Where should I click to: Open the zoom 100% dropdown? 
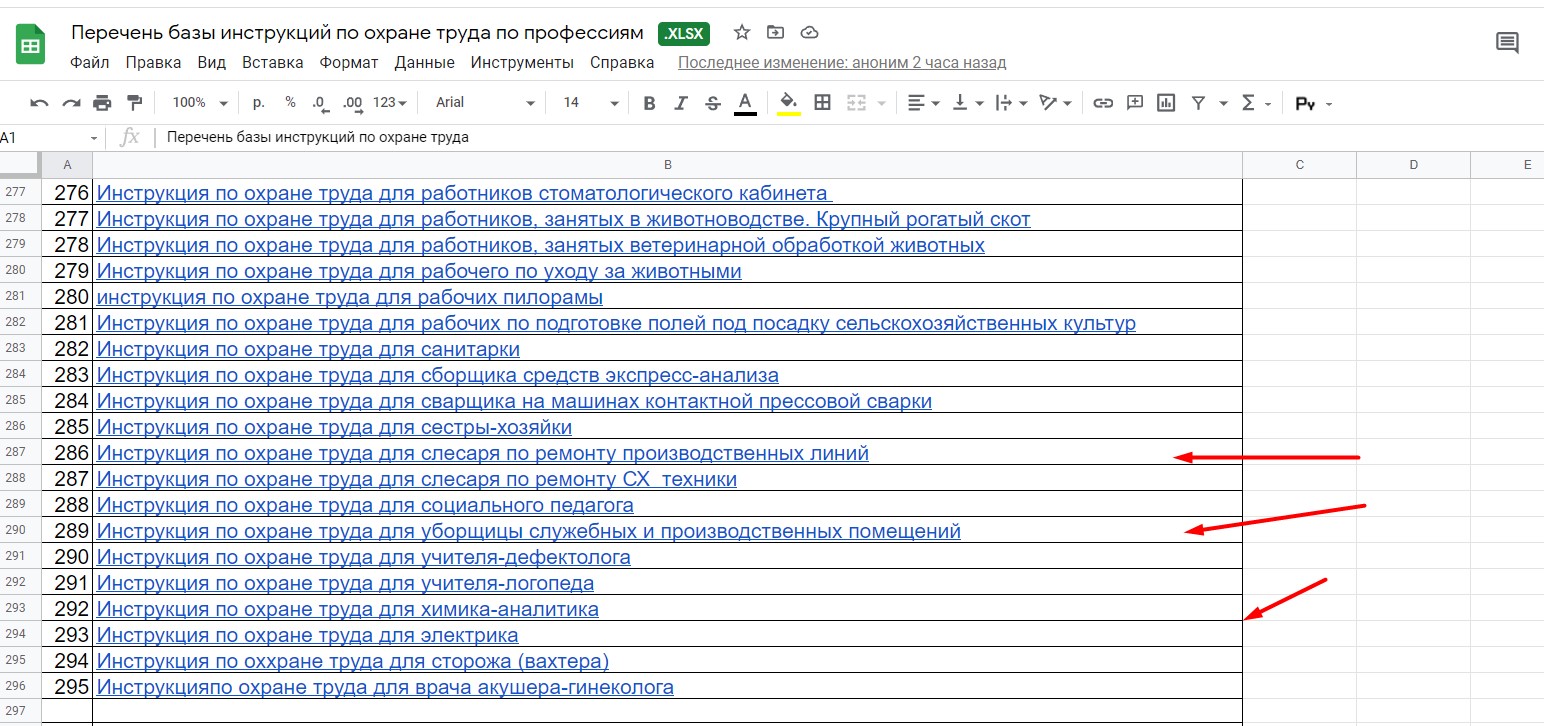point(199,103)
